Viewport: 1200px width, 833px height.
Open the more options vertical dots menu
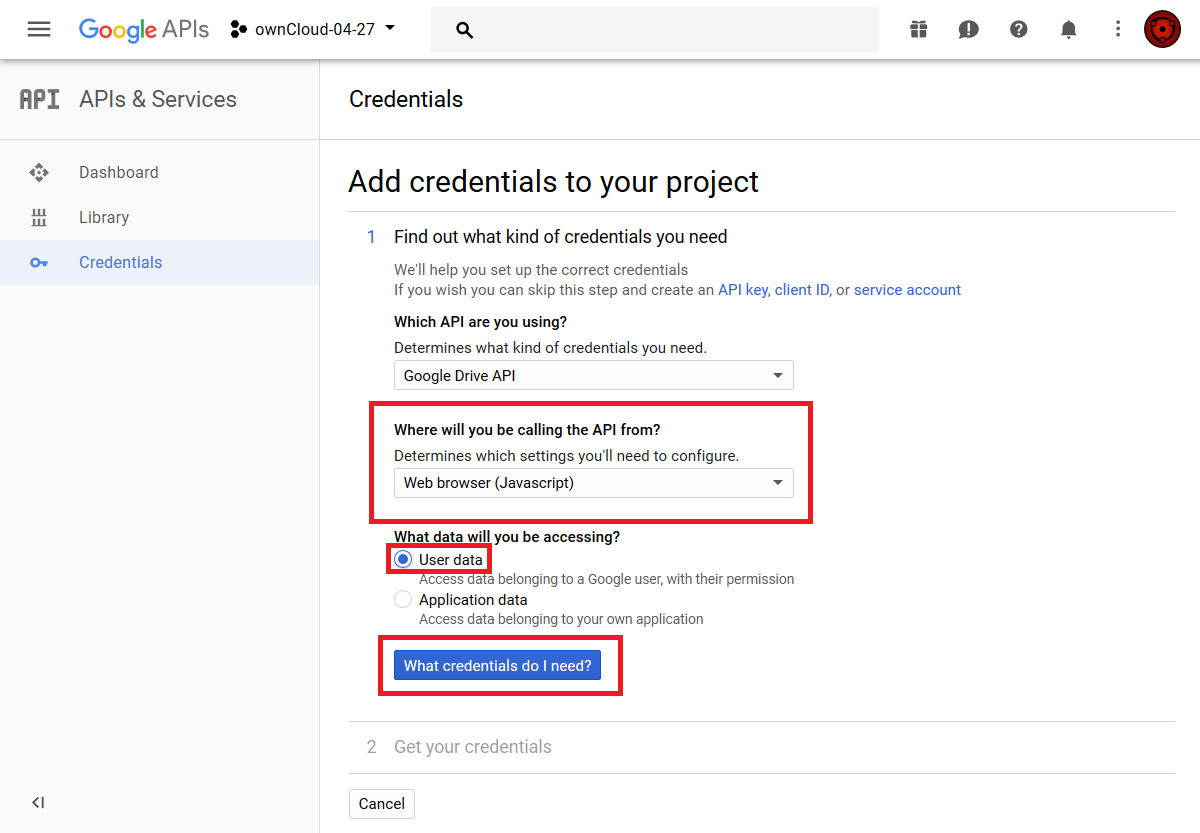click(1118, 29)
